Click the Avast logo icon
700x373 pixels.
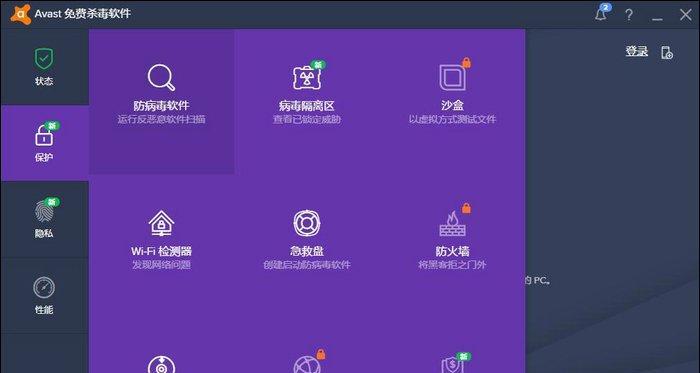point(21,14)
